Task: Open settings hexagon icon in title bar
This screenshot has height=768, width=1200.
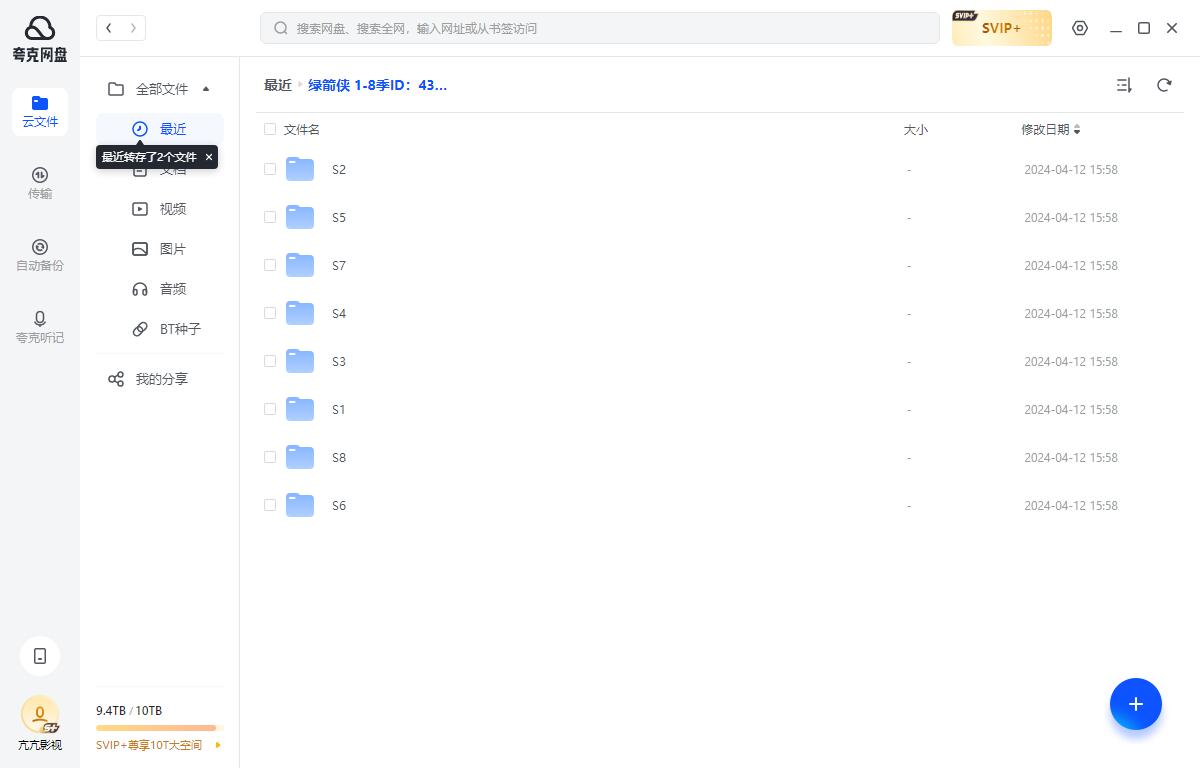Action: [x=1080, y=28]
